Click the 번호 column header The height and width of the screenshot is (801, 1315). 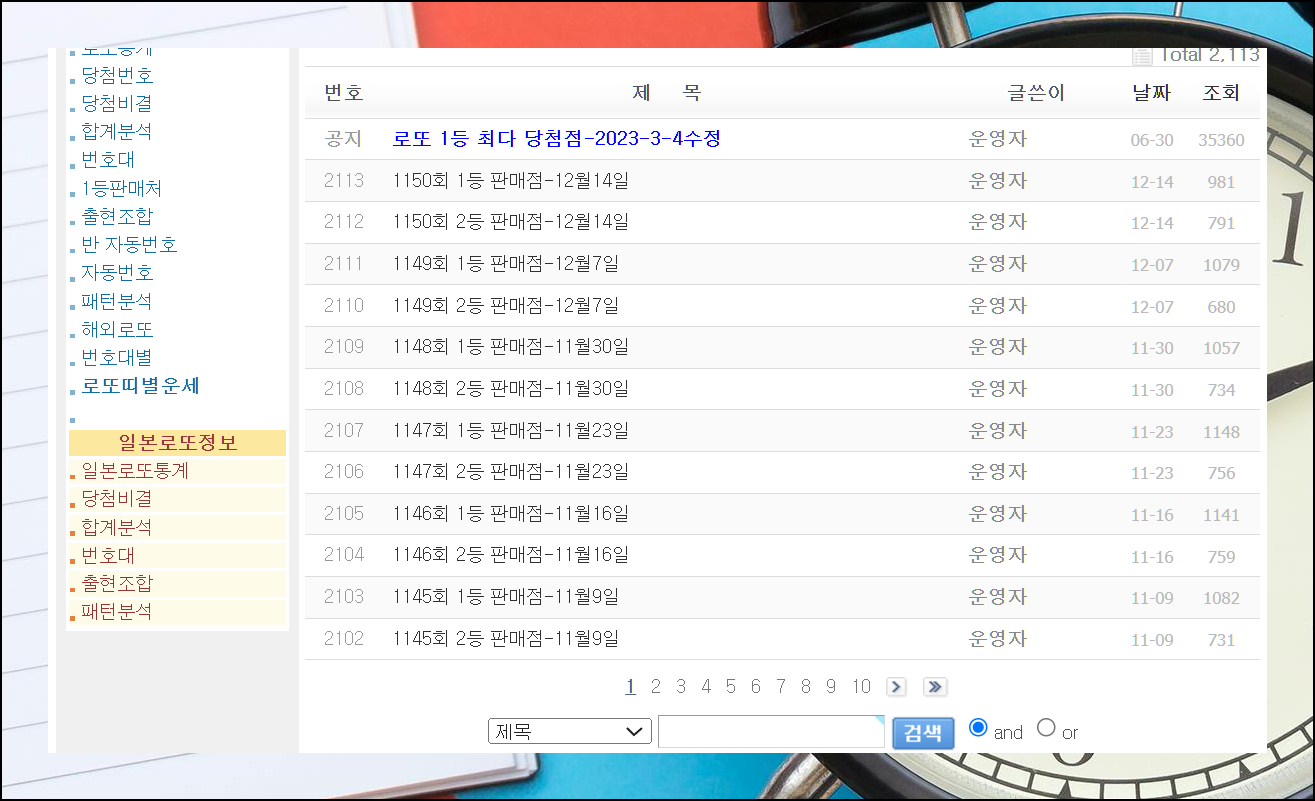(x=344, y=93)
